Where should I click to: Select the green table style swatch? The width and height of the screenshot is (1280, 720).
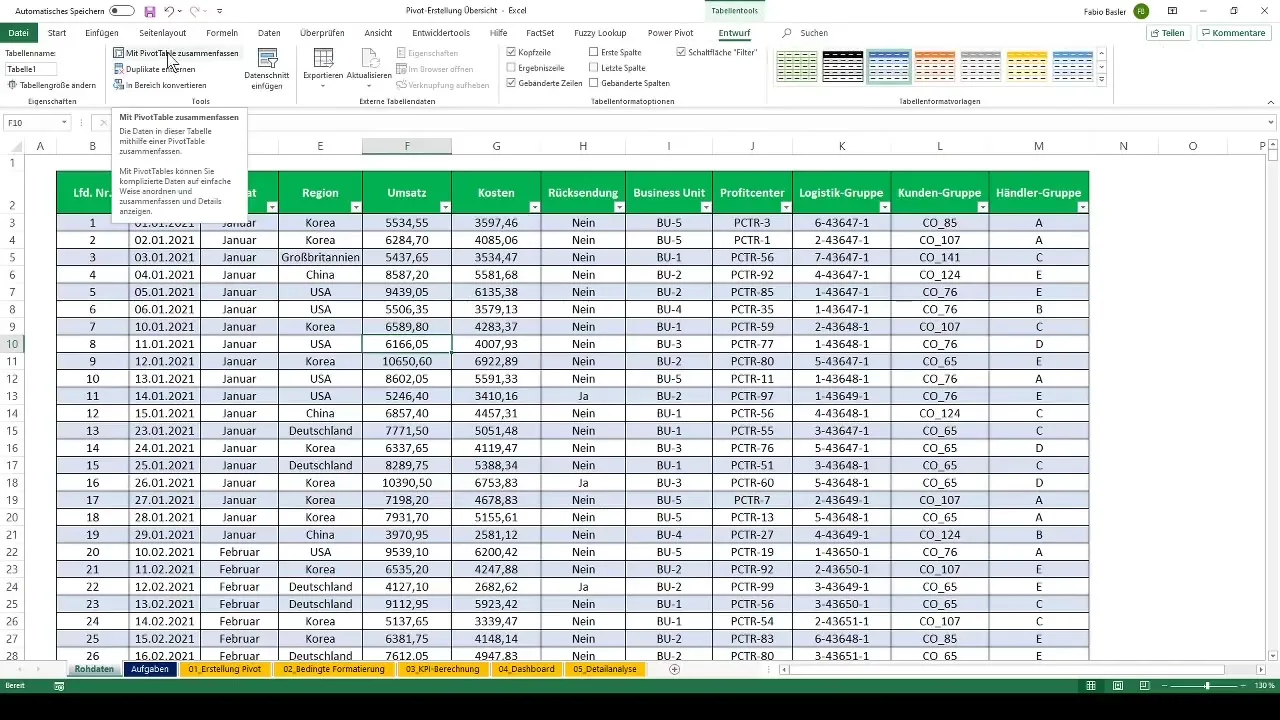[x=797, y=67]
